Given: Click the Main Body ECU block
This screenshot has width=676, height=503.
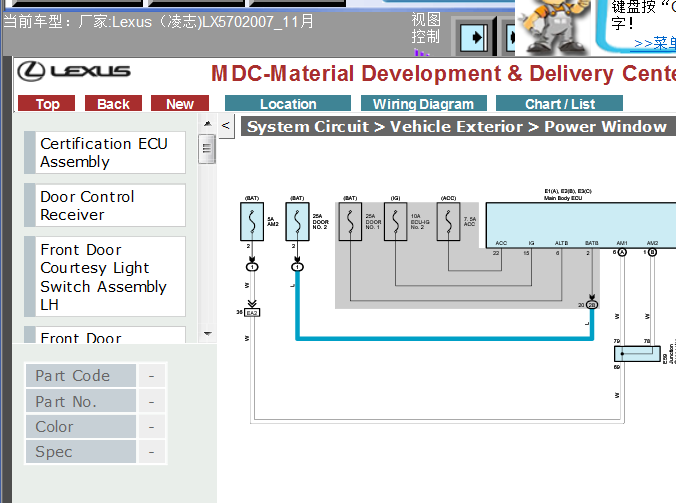Looking at the screenshot, I should (x=581, y=225).
